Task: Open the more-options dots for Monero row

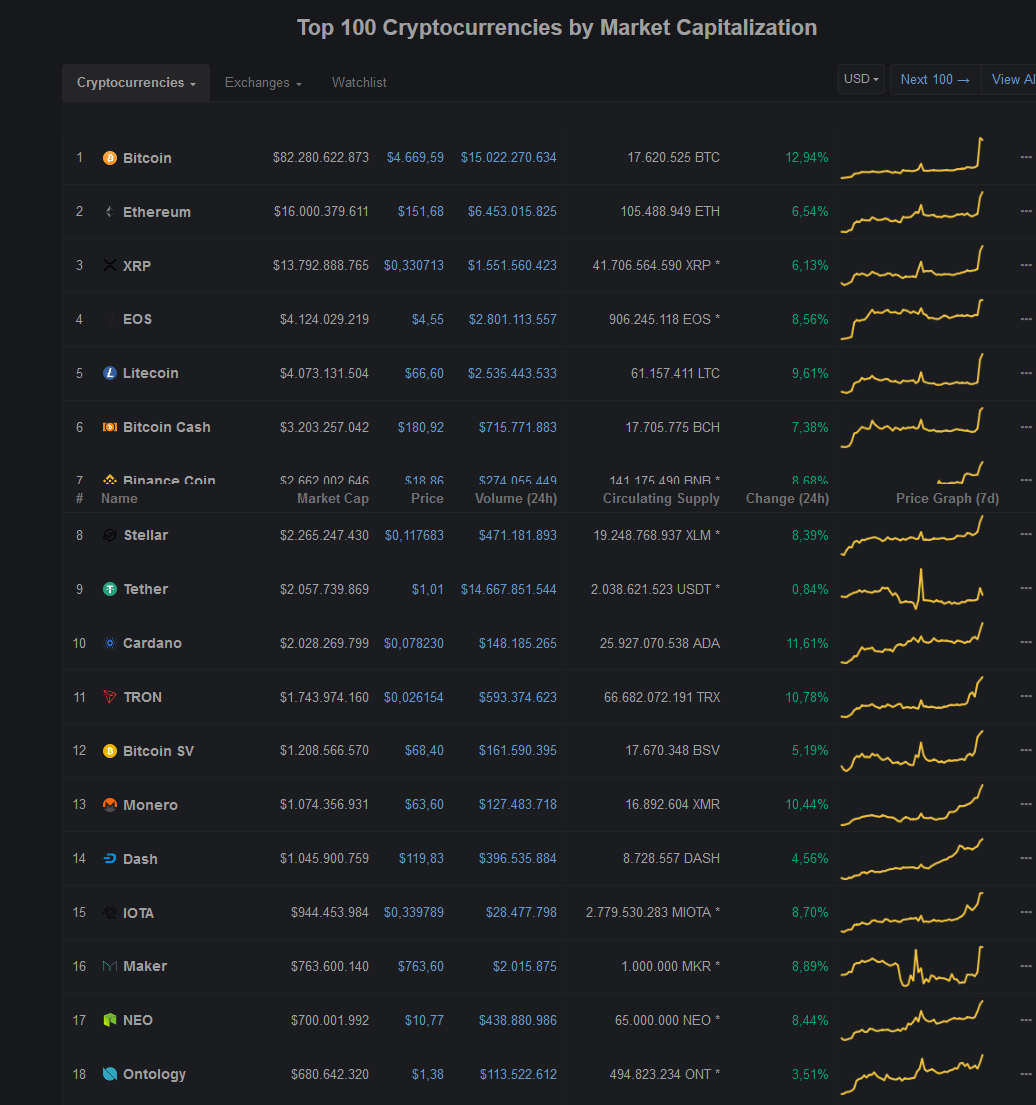Action: [x=1026, y=804]
